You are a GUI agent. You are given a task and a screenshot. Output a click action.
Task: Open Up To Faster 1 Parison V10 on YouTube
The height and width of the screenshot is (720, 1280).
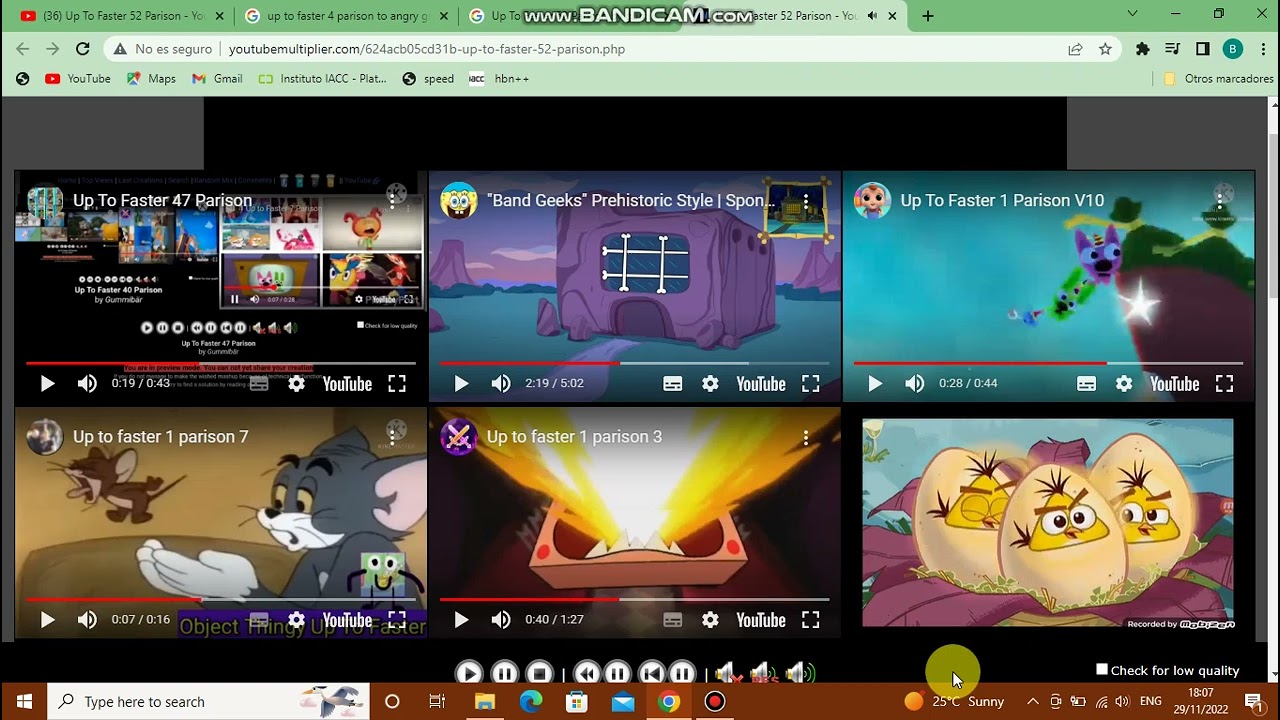coord(1175,383)
